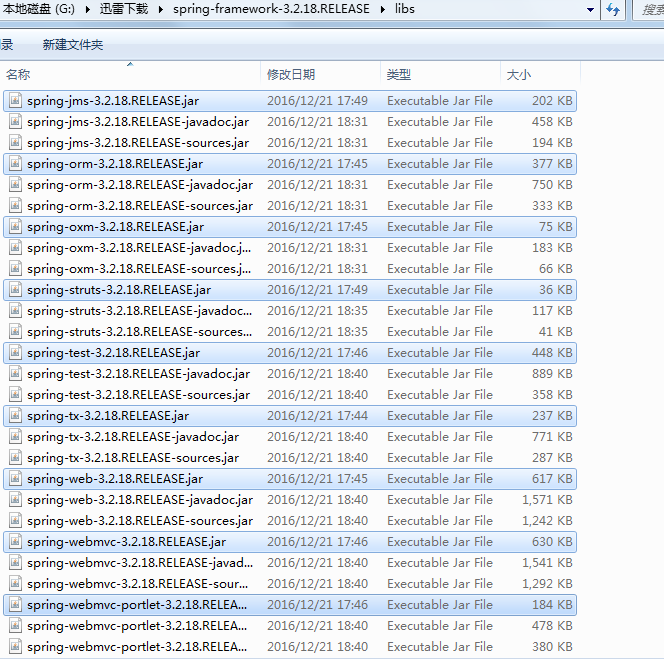Sort files by the 大小 column header
664x659 pixels.
[x=540, y=75]
